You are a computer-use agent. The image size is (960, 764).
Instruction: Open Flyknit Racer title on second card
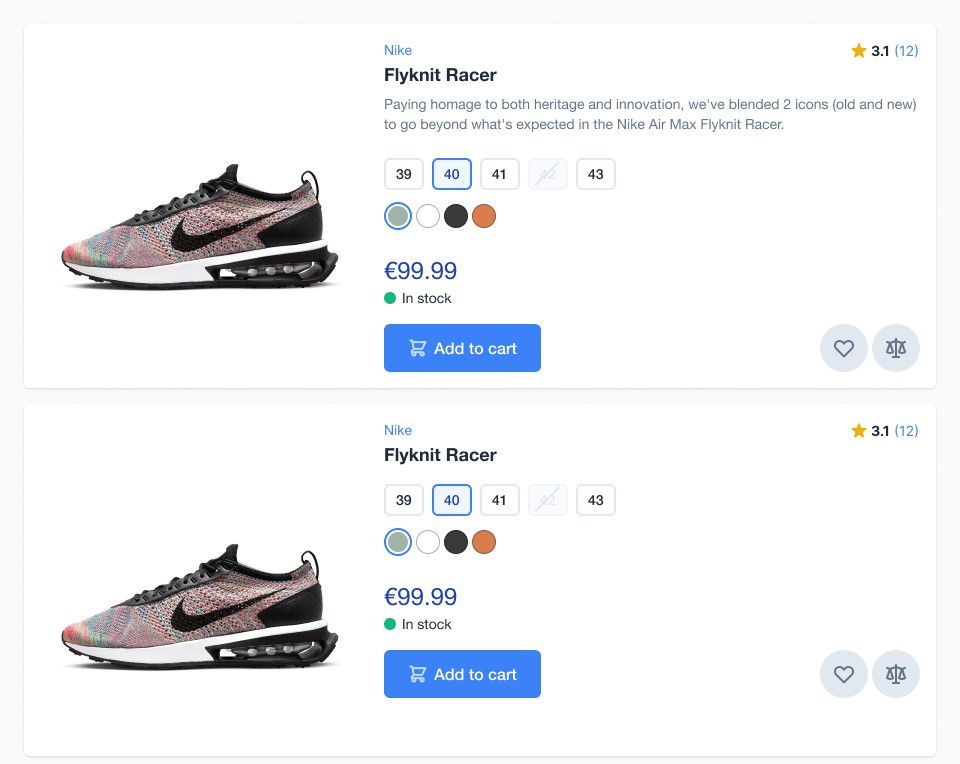pos(440,455)
